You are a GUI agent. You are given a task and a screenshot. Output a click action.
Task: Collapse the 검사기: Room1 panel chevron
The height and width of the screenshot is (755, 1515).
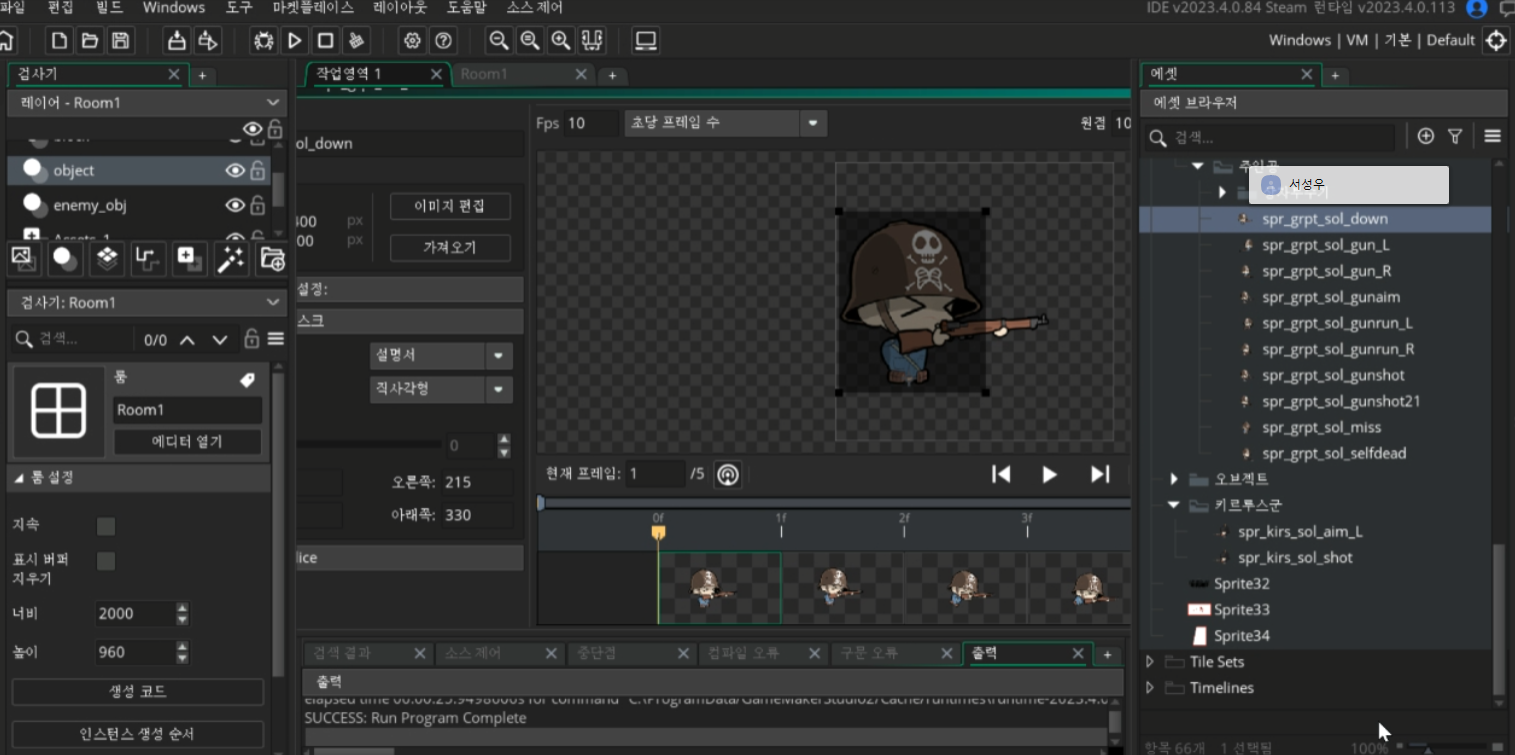click(273, 302)
